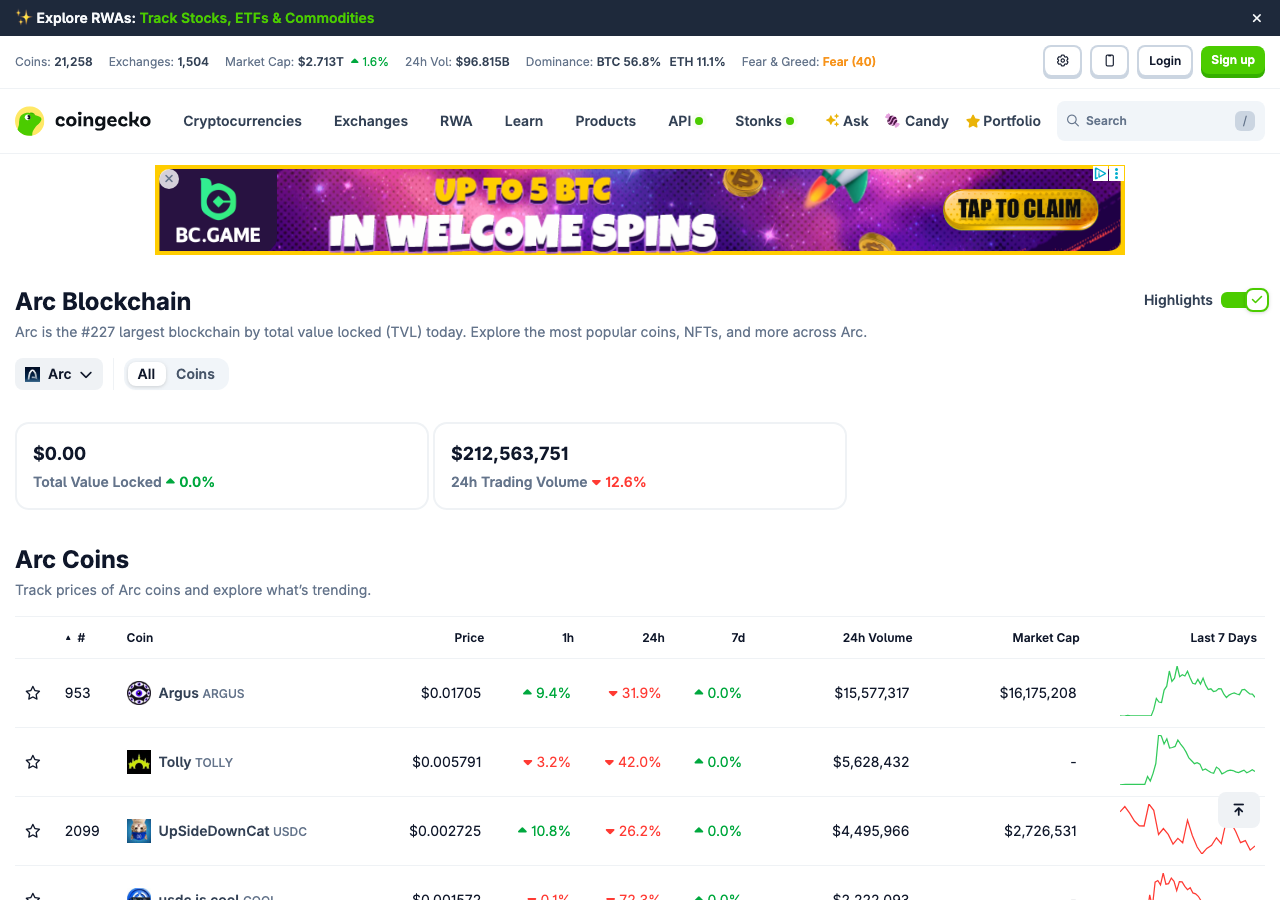Click UpSideDownCat market cap $2,726,531
The image size is (1280, 900).
(1041, 831)
